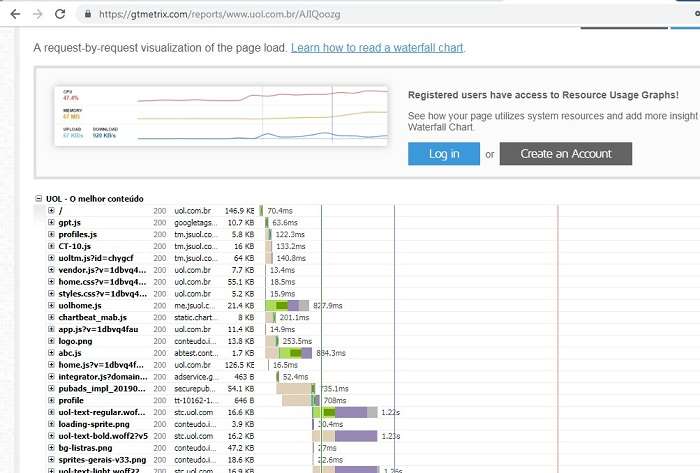This screenshot has width=700, height=473.
Task: Click the 1.22s uol-text-regular timing bar
Action: coord(345,412)
